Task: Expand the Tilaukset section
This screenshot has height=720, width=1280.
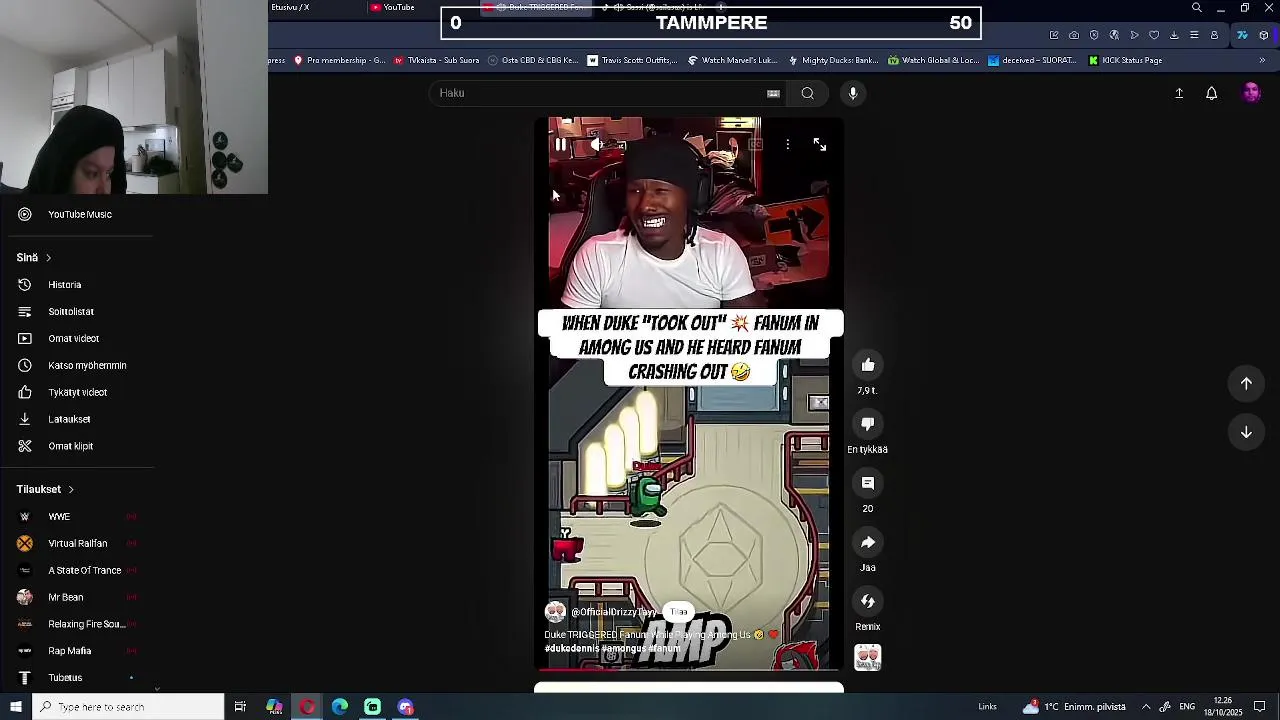Action: [45, 489]
